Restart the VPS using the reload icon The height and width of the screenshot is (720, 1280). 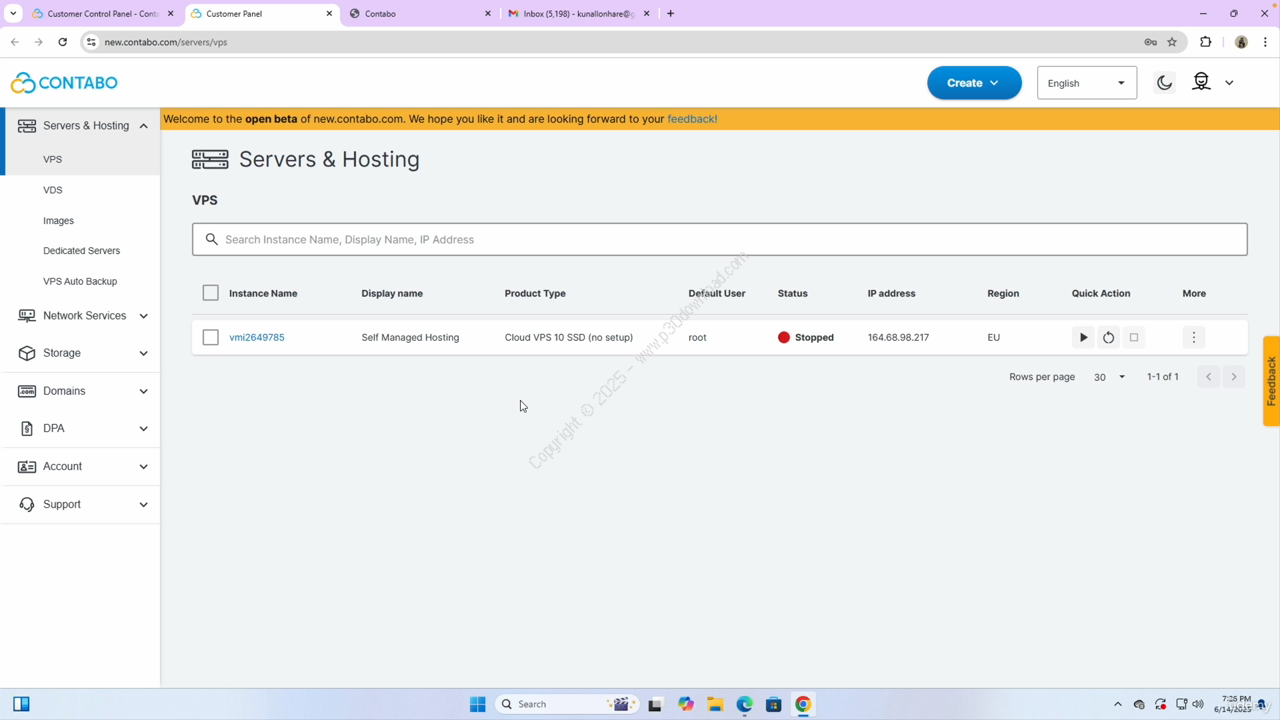(1108, 338)
